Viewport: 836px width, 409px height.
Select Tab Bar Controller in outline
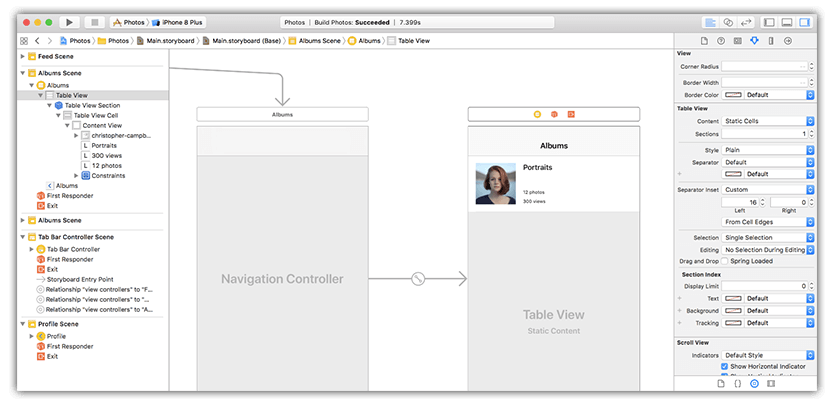point(73,249)
